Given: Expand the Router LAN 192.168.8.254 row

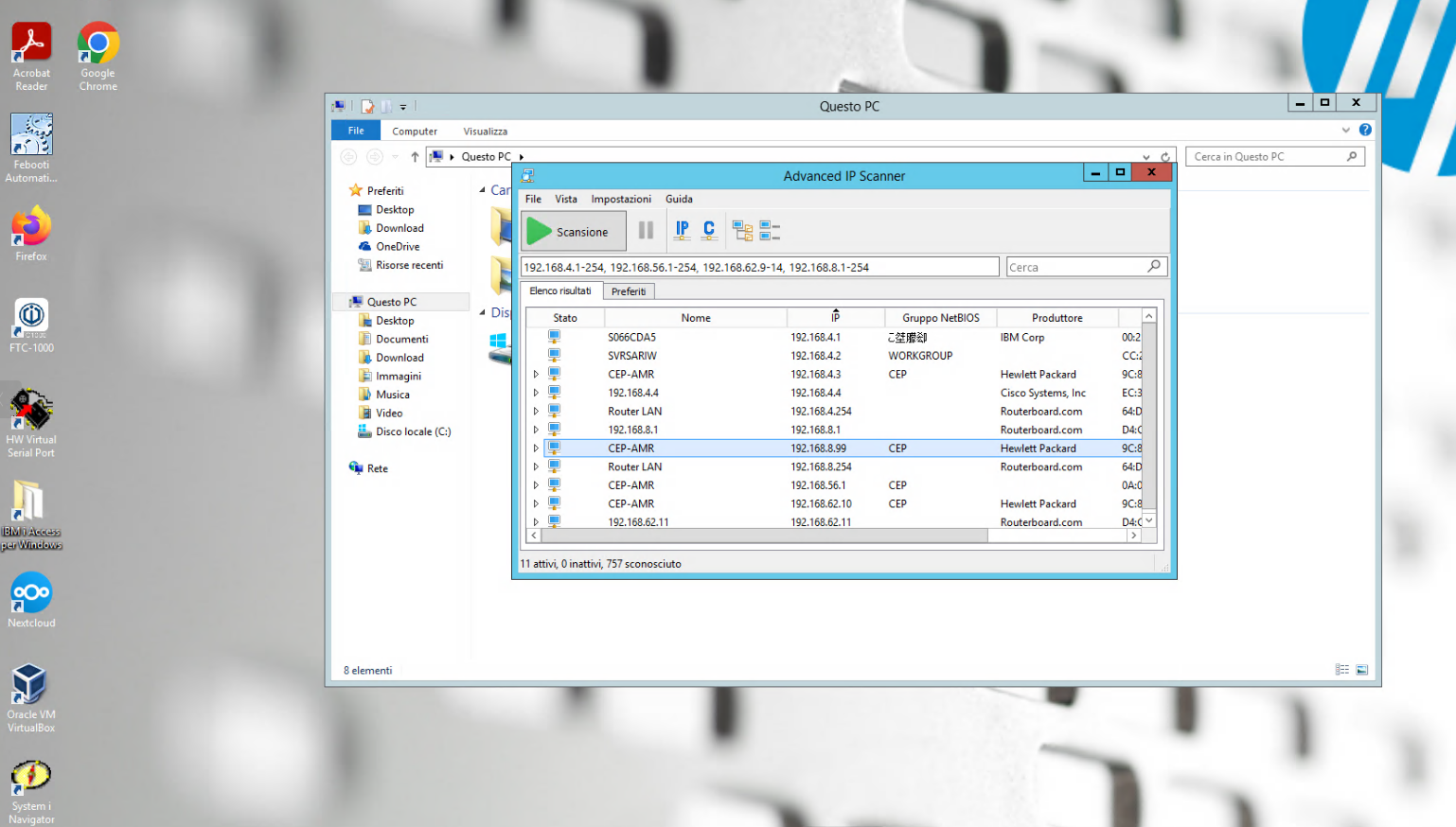Looking at the screenshot, I should pyautogui.click(x=536, y=466).
